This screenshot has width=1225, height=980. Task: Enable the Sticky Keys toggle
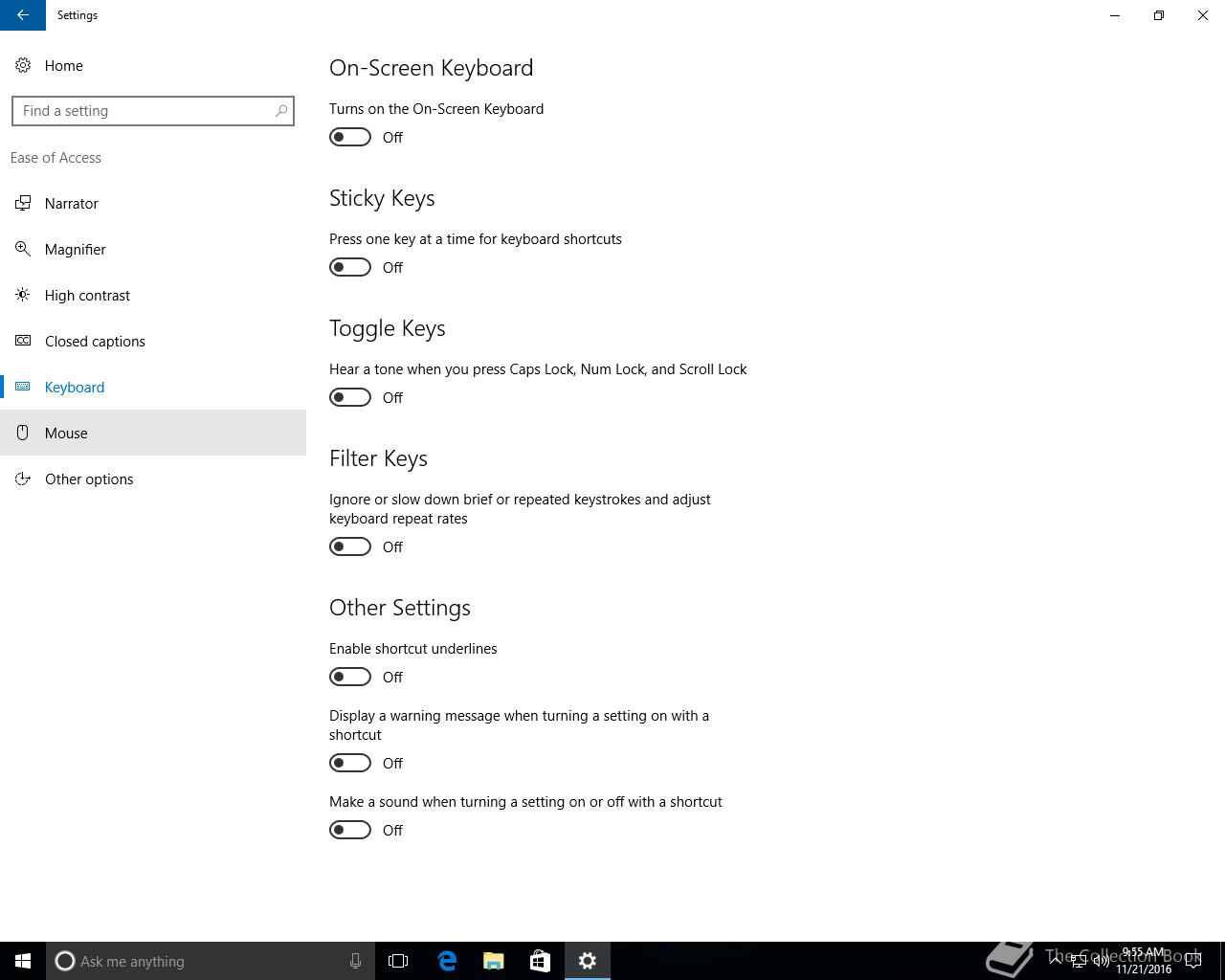[x=350, y=267]
